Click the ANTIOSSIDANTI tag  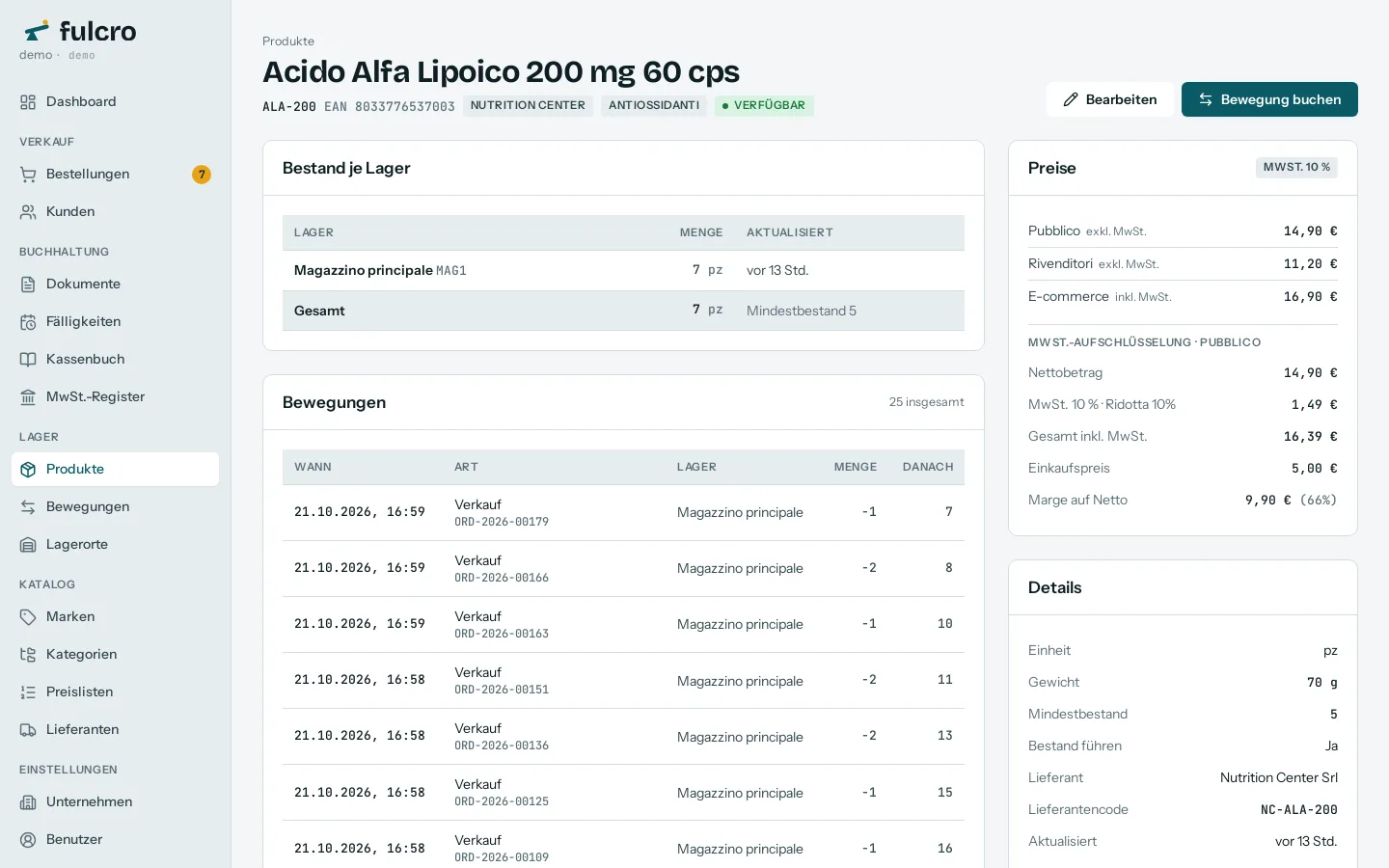[654, 106]
